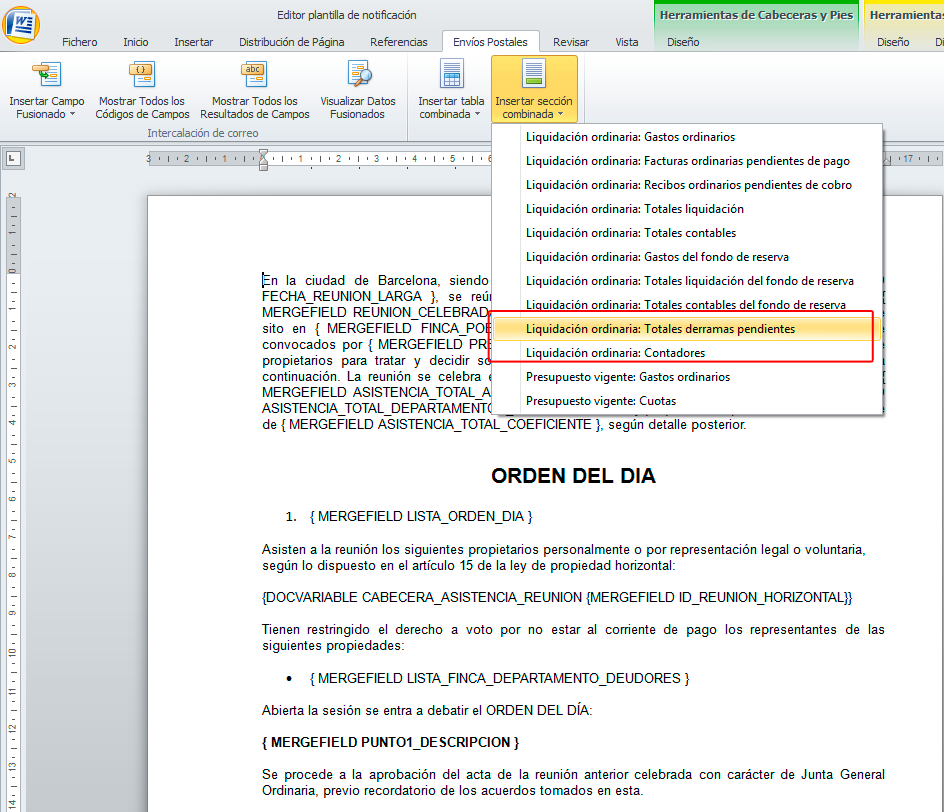
Task: Collapse the Insertar sección combinada dropdown arrow
Action: [x=560, y=115]
